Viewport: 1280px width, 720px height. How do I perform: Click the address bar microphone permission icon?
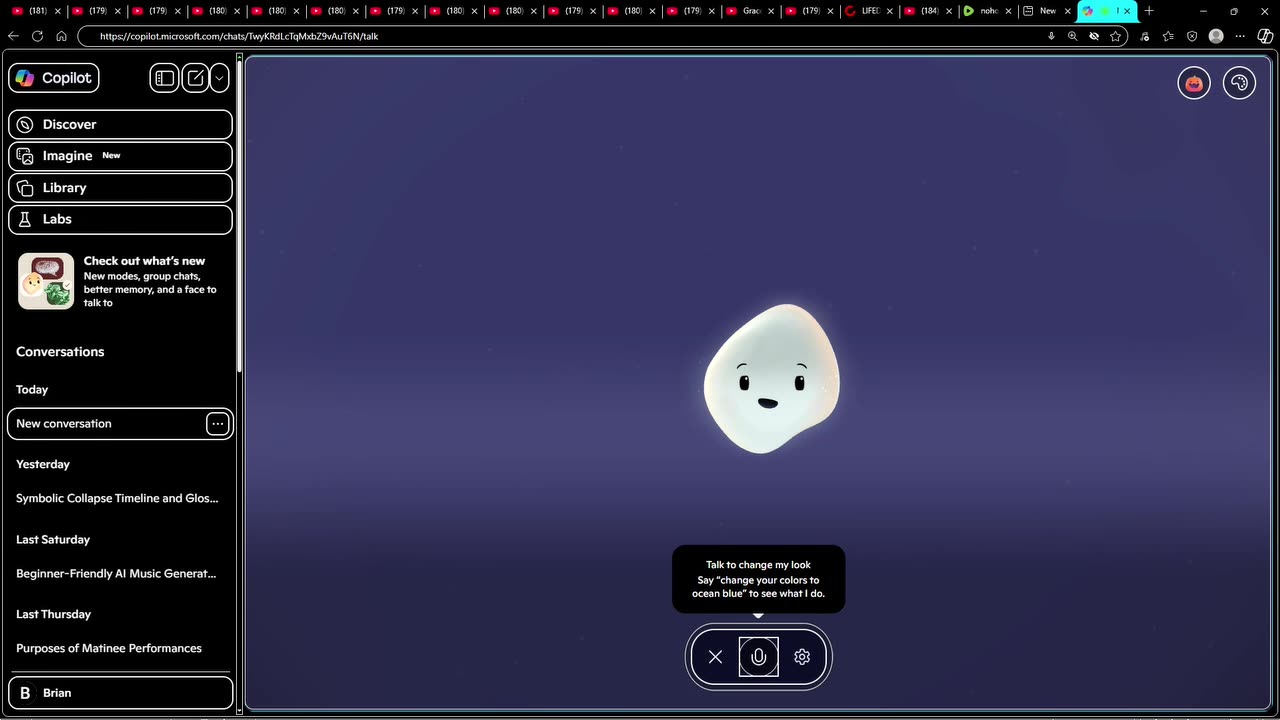(1051, 36)
